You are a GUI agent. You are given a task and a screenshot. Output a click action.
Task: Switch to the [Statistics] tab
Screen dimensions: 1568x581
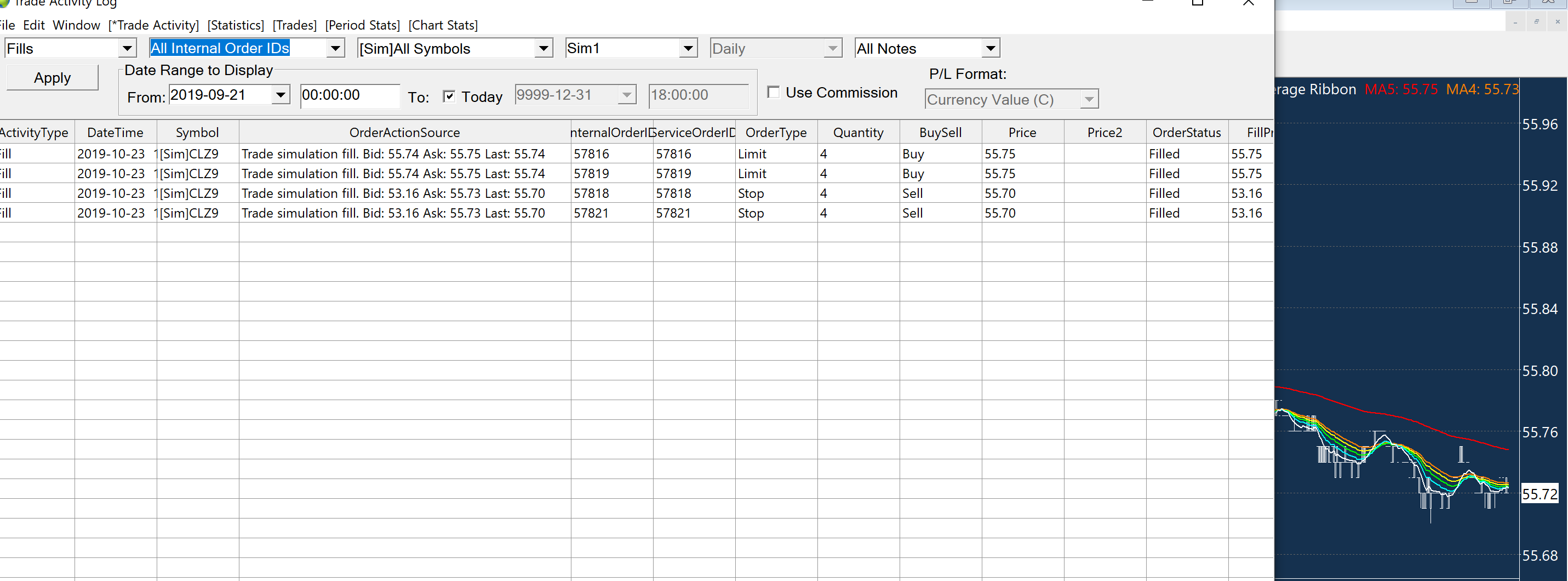[236, 25]
